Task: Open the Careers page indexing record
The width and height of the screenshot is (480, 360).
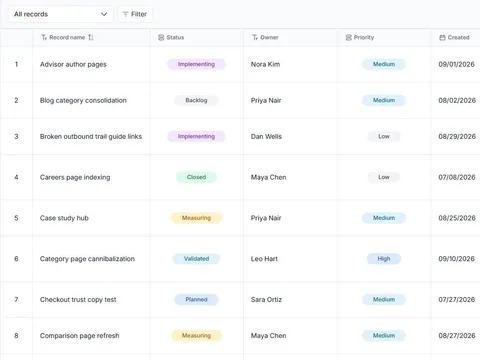Action: tap(75, 177)
